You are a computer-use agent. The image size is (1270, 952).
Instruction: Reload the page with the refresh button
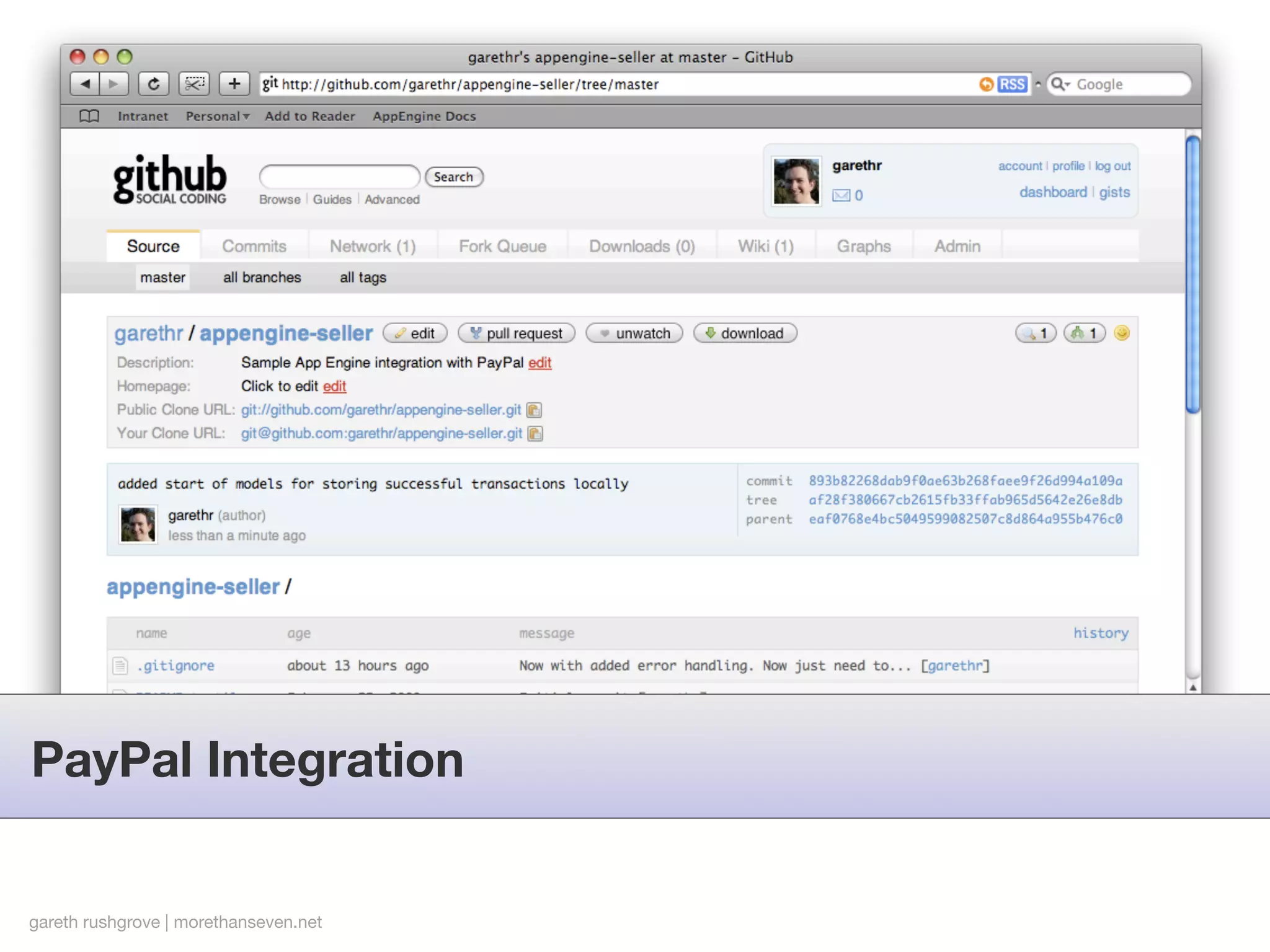click(x=153, y=84)
